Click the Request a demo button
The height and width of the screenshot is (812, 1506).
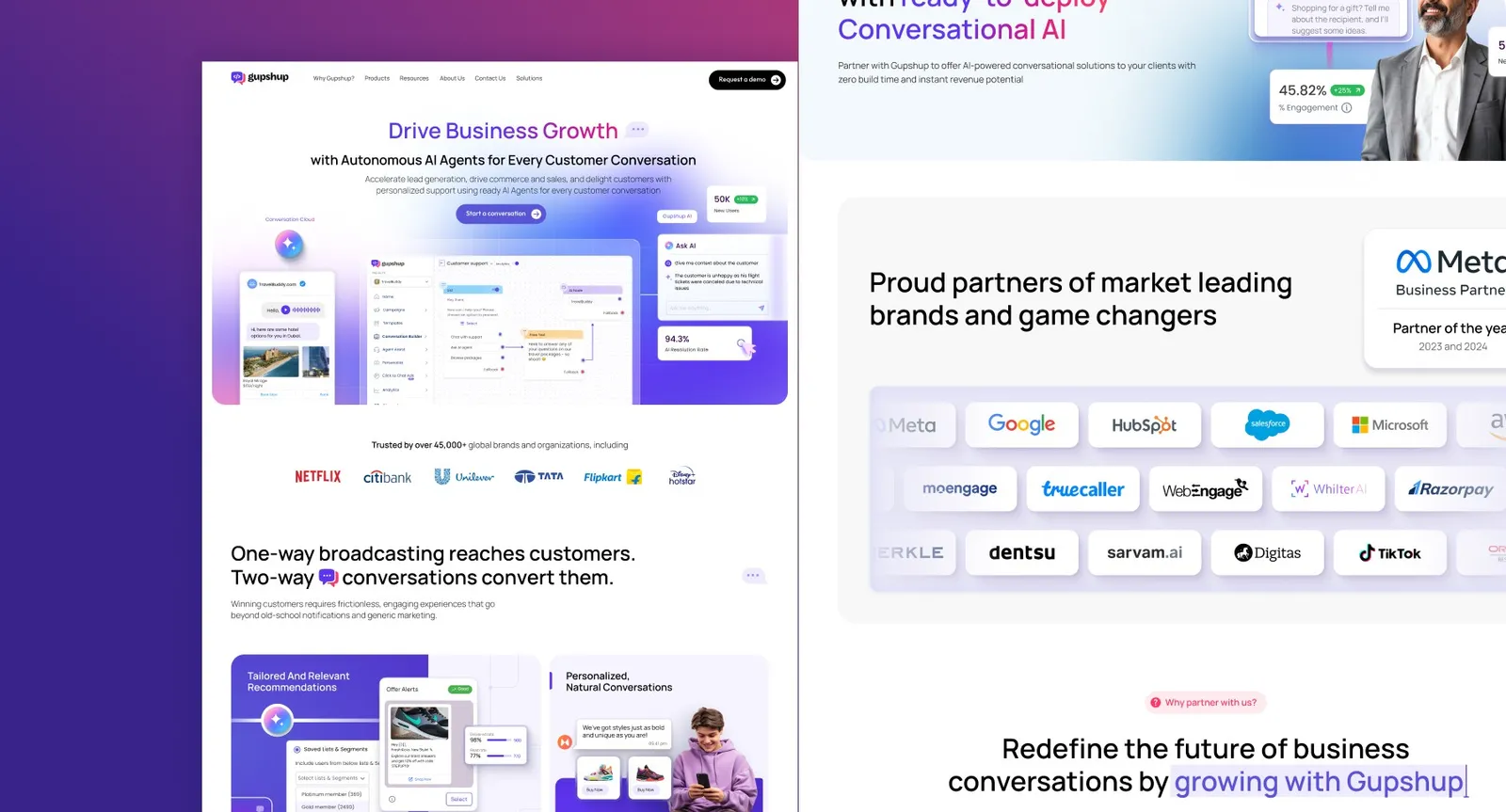click(747, 80)
